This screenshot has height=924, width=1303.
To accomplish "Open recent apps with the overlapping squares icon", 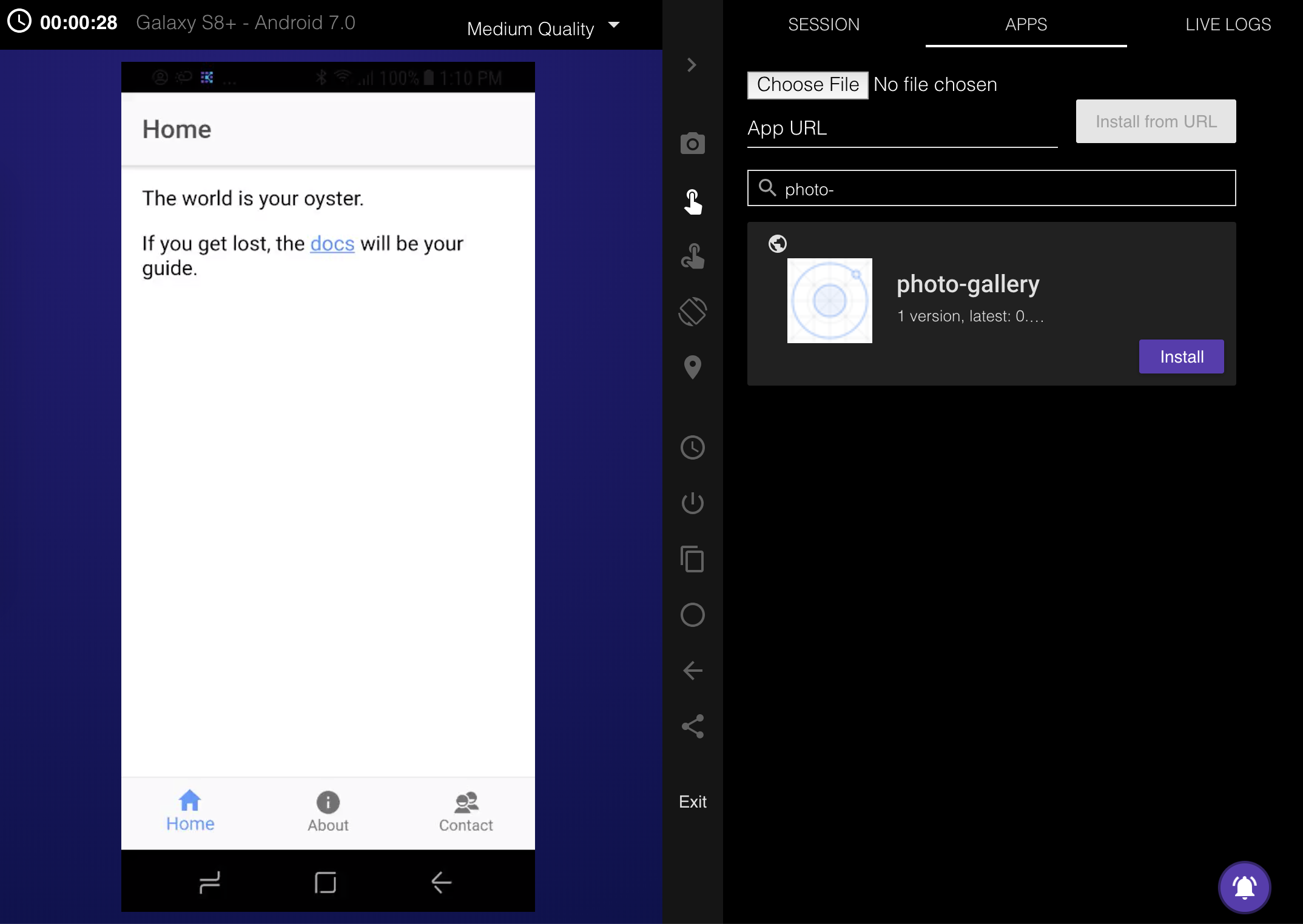I will point(692,559).
